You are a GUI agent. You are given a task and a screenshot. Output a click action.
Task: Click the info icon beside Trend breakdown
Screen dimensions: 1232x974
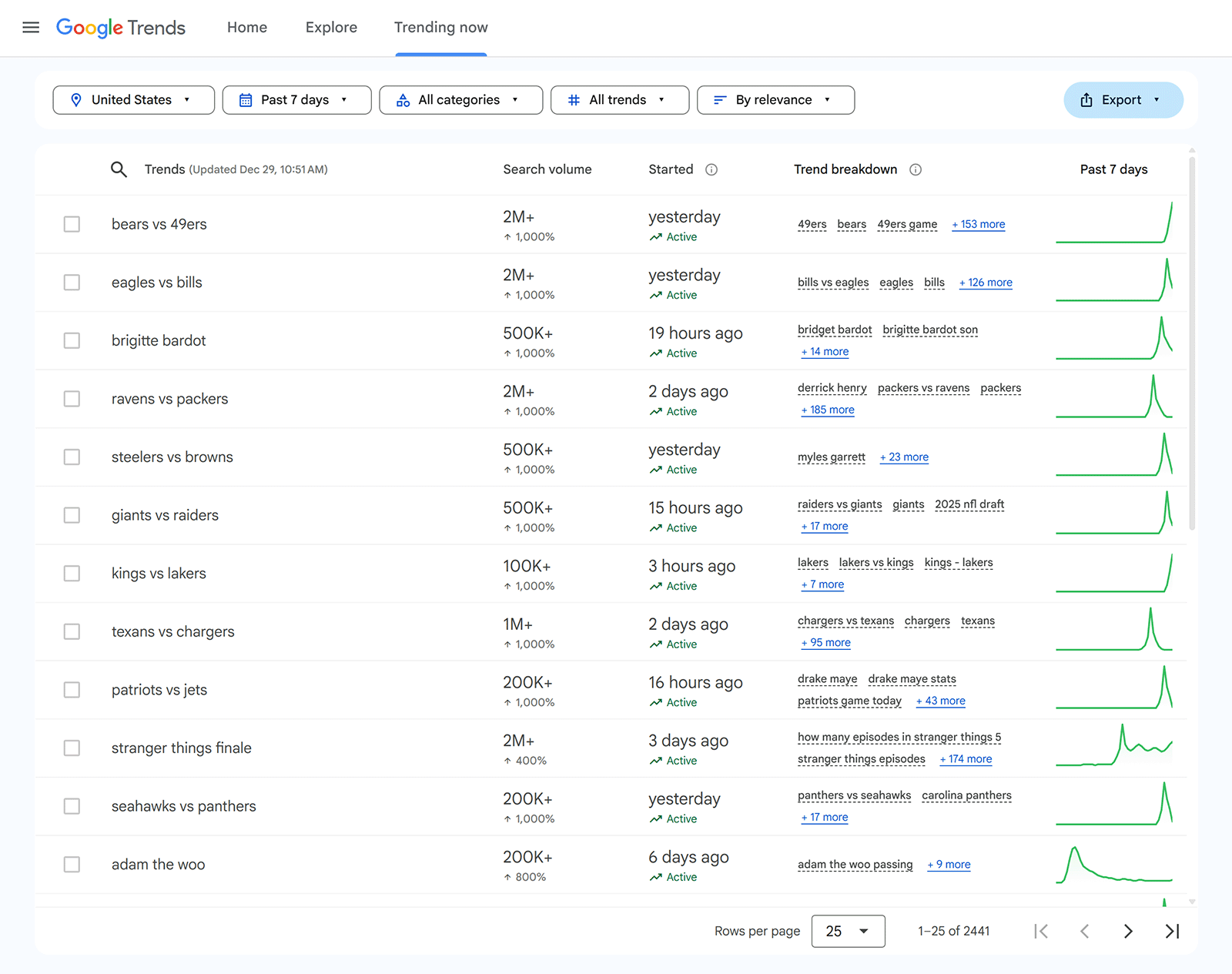916,169
